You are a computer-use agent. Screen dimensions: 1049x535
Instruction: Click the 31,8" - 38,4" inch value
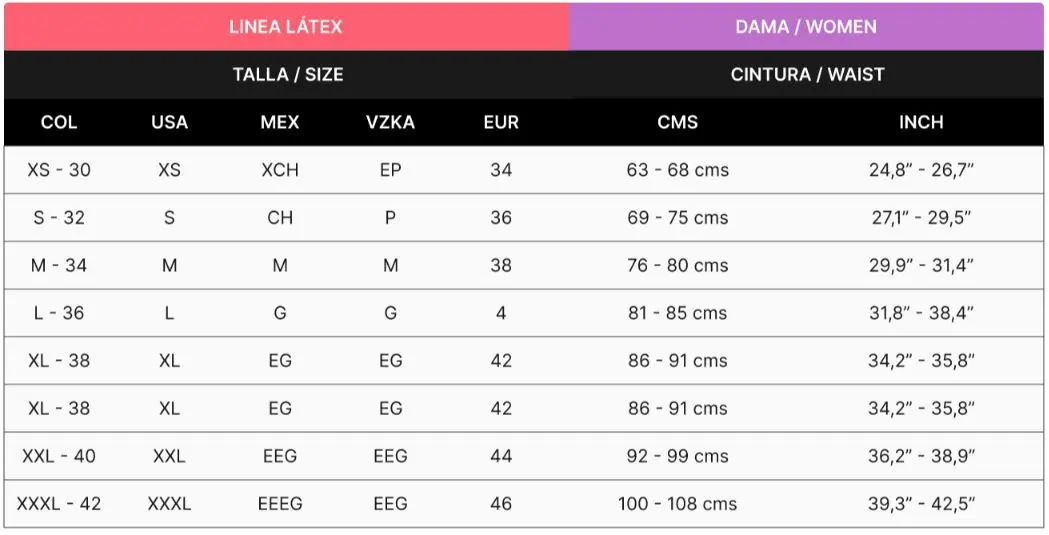click(x=921, y=313)
